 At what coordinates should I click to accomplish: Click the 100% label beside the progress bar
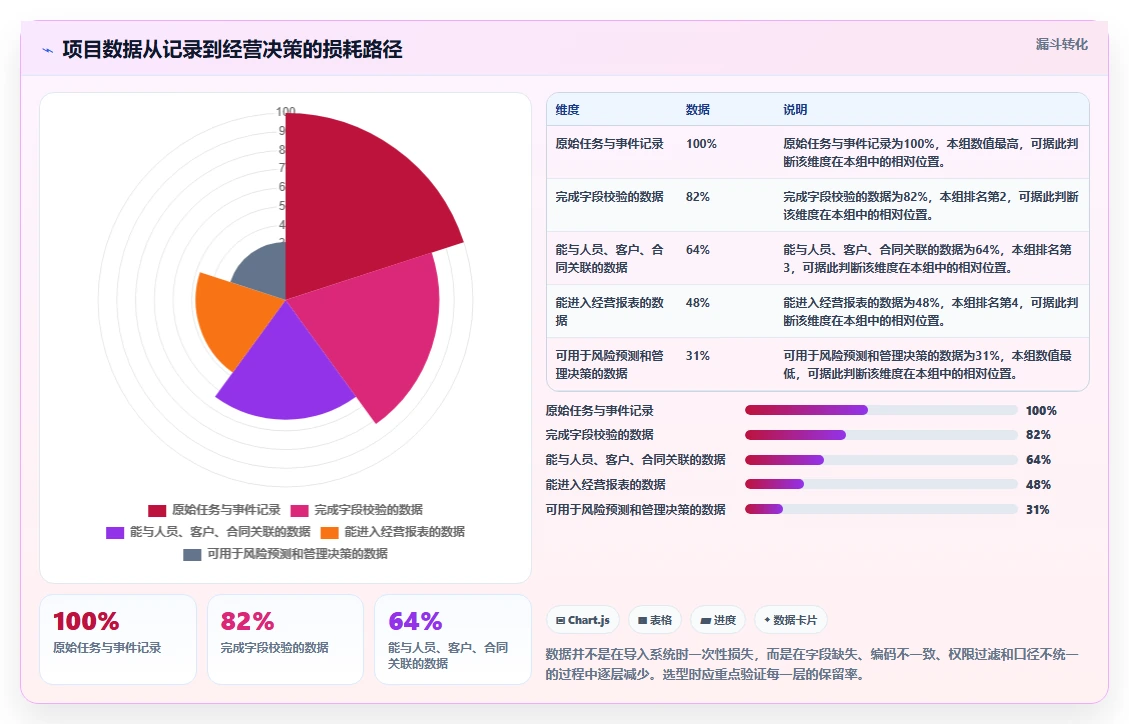[1041, 411]
